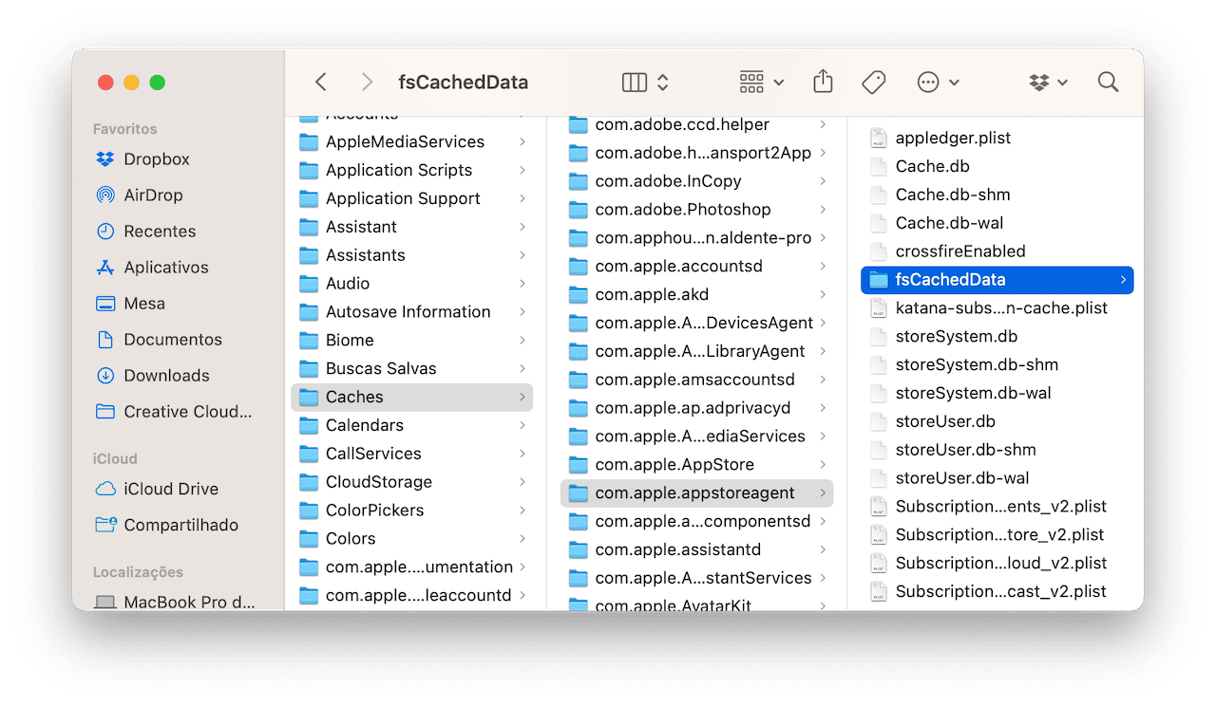
Task: Open the Autosave Information folder
Action: coord(412,312)
